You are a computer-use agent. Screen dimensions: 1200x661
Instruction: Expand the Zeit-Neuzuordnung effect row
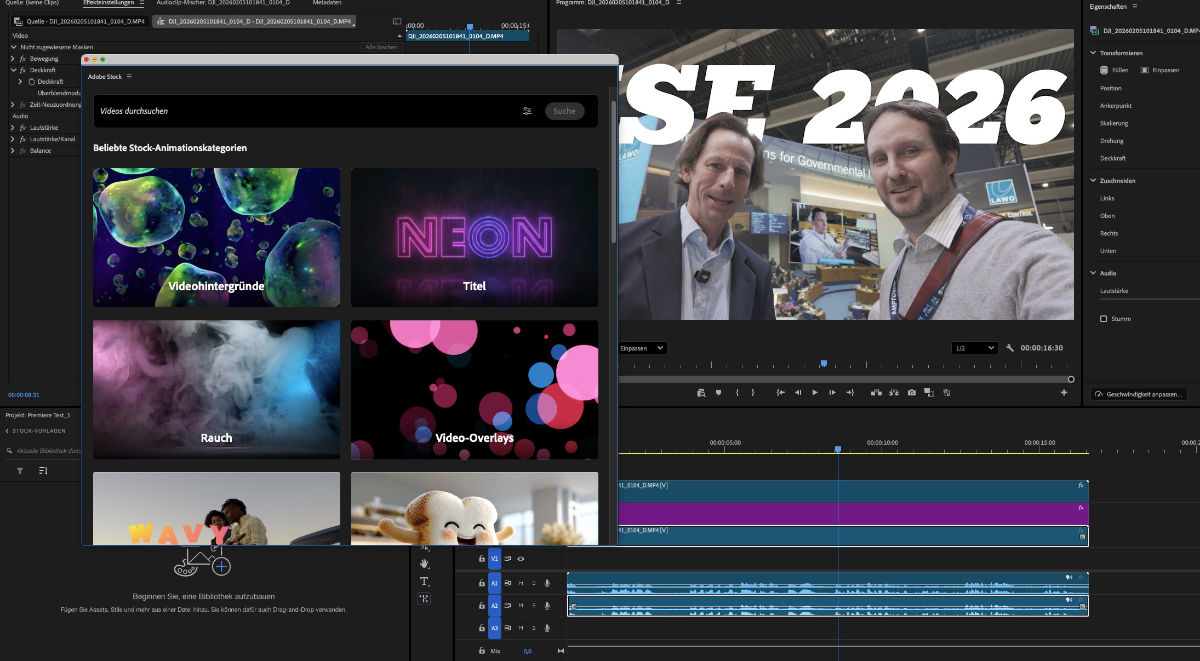pos(14,104)
